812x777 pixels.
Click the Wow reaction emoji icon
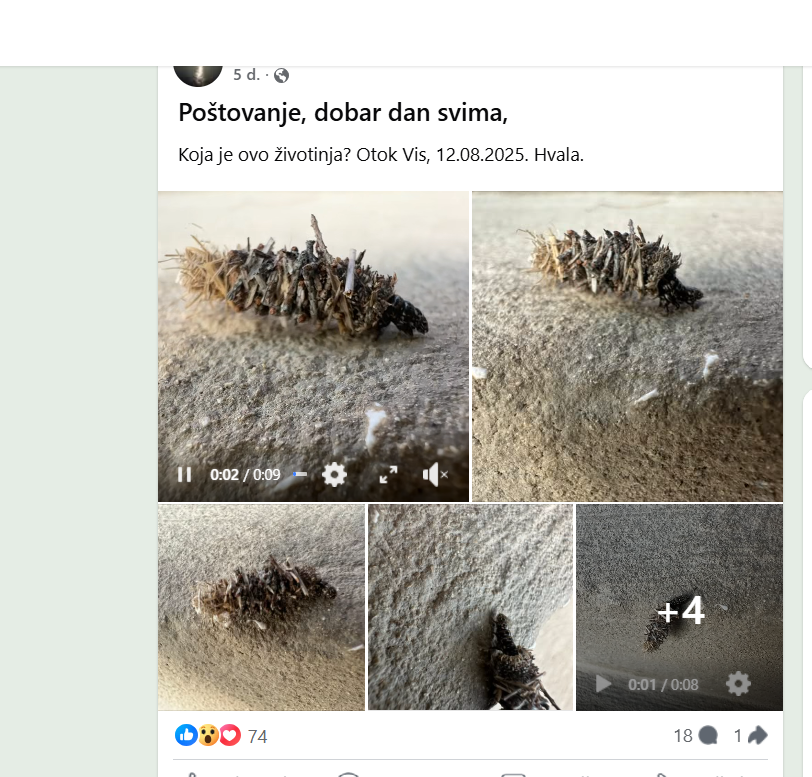click(208, 736)
